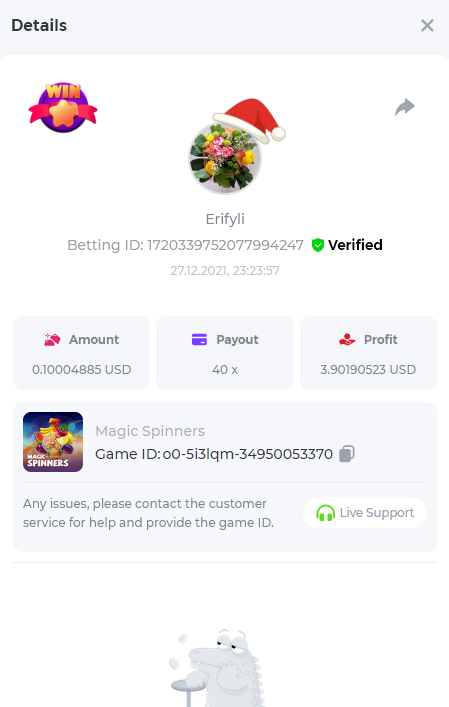Click the Verified label
The width and height of the screenshot is (449, 707).
tap(355, 245)
